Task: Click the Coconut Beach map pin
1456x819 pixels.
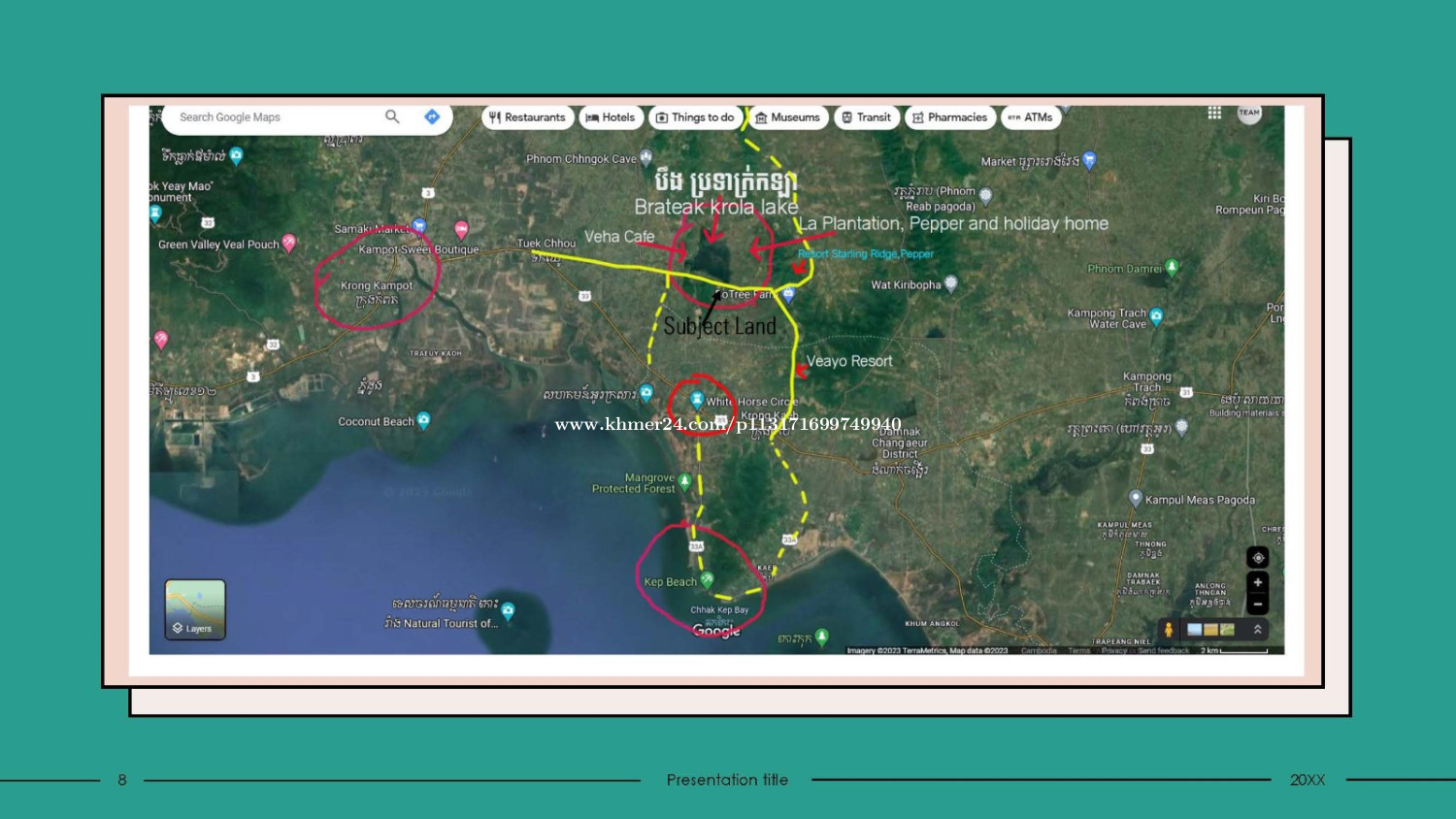Action: click(423, 420)
